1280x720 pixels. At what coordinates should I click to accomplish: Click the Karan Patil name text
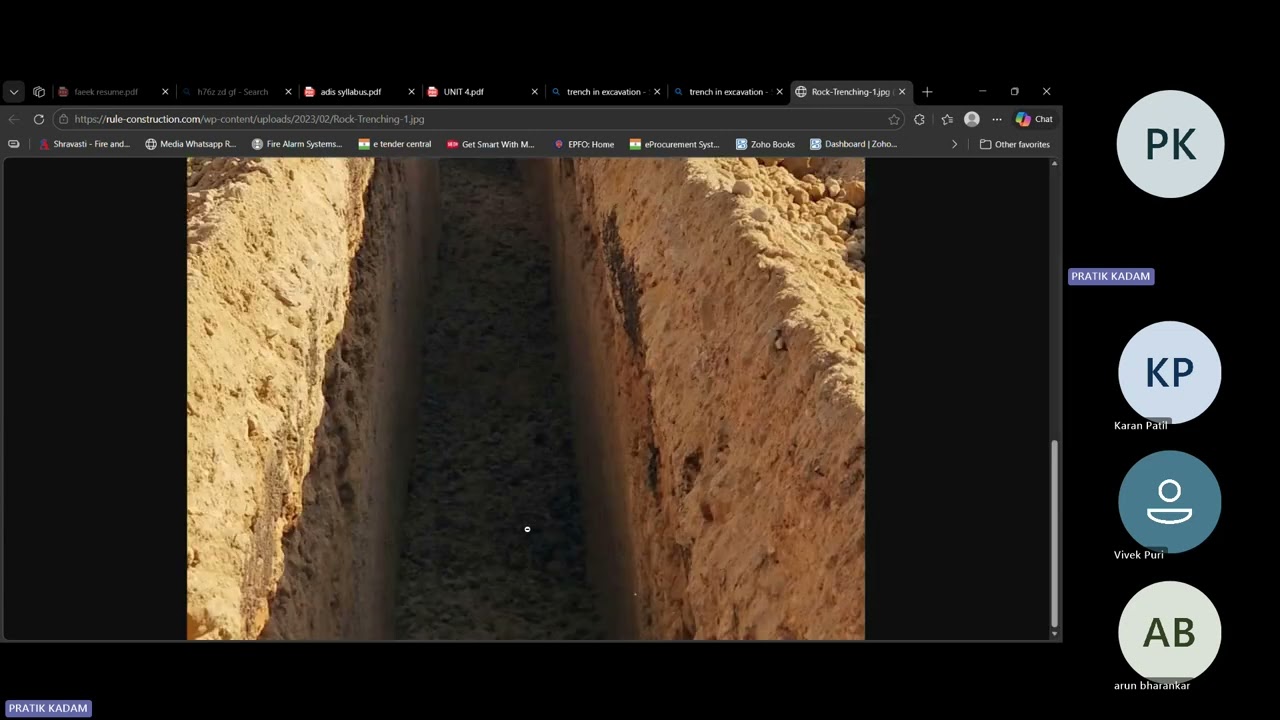(x=1141, y=425)
